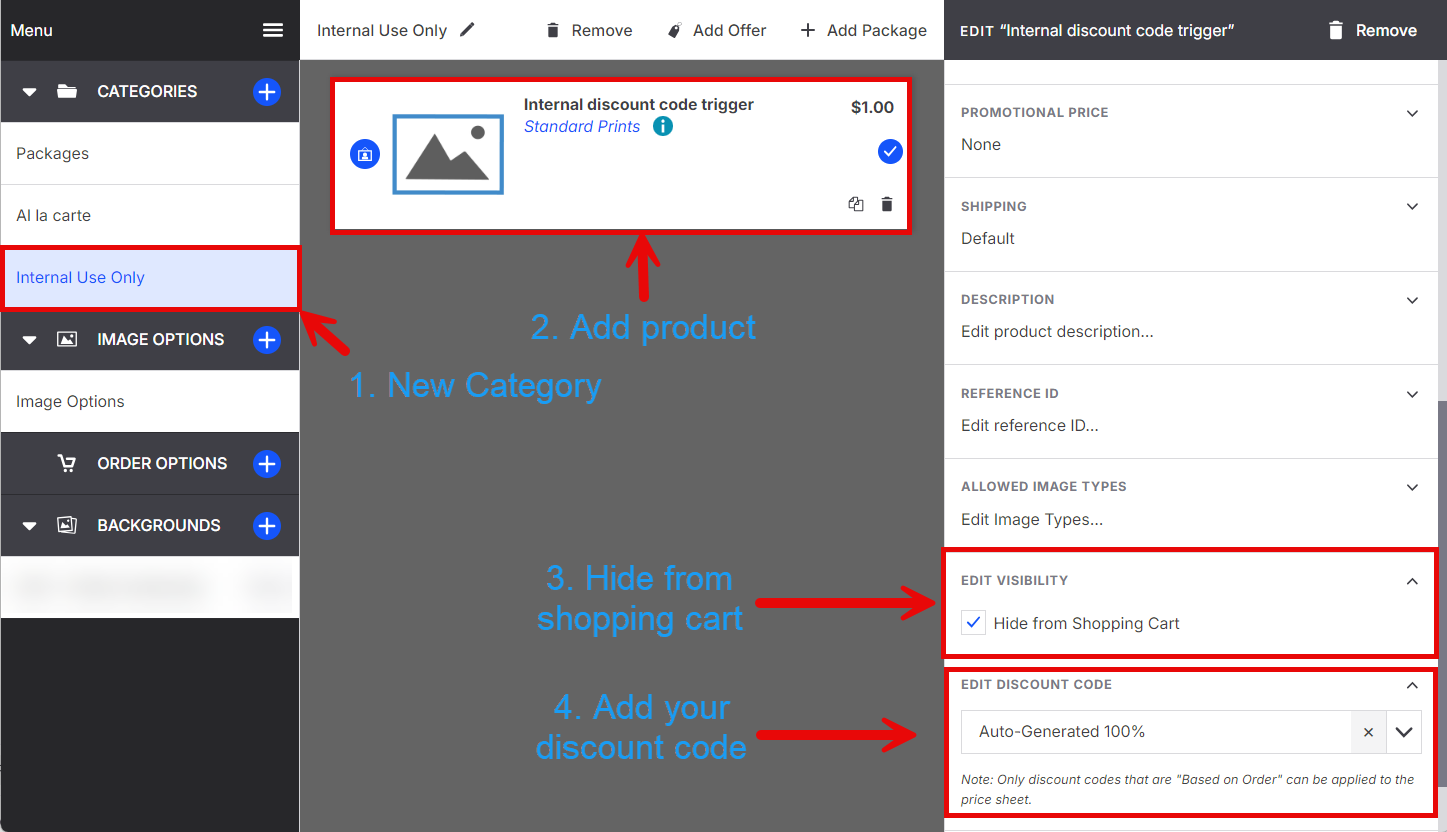Screen dimensions: 1447x832
Task: Add a new category with plus icon
Action: pyautogui.click(x=266, y=92)
